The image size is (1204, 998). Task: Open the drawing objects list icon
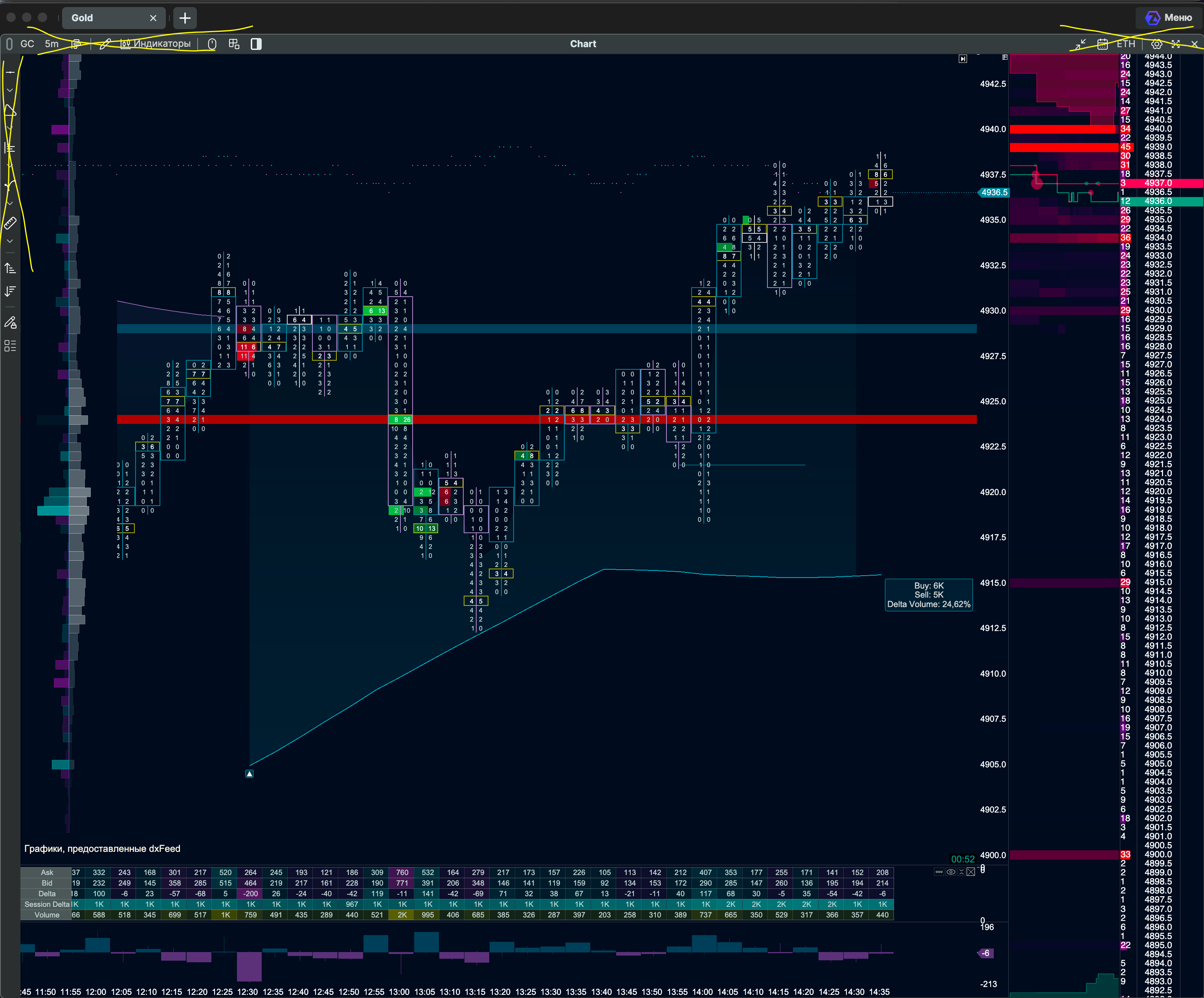click(x=10, y=346)
